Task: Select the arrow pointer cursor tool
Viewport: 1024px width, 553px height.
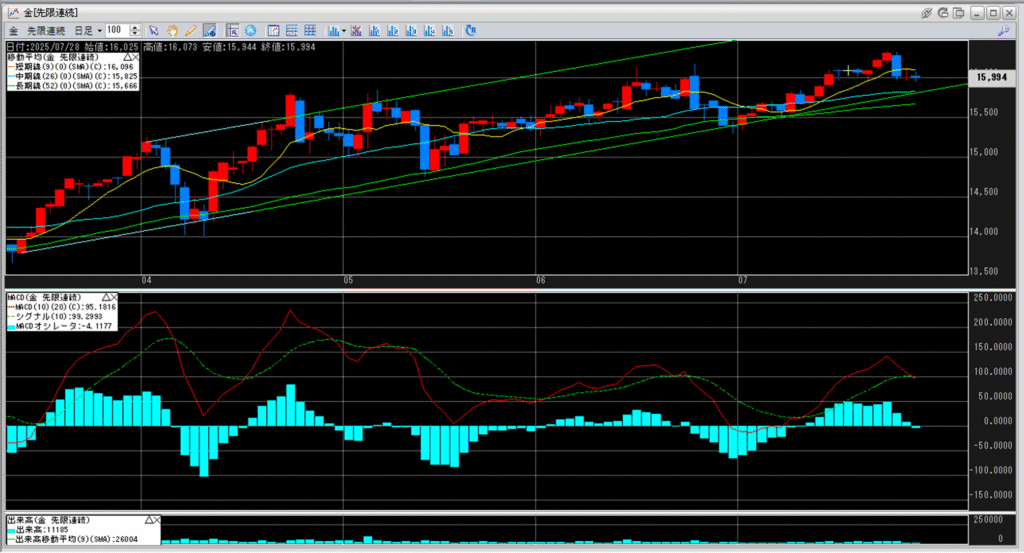Action: tap(153, 31)
